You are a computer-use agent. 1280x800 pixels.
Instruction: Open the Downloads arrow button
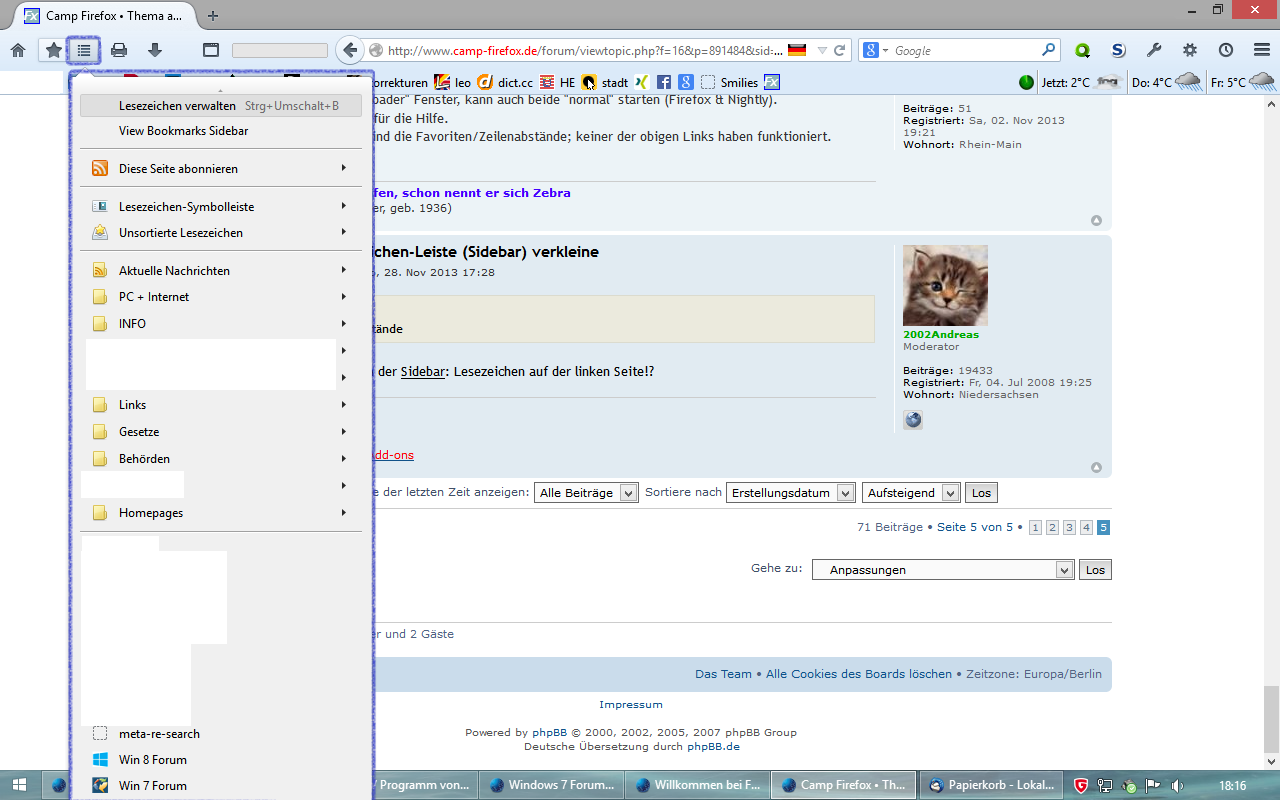click(x=155, y=50)
